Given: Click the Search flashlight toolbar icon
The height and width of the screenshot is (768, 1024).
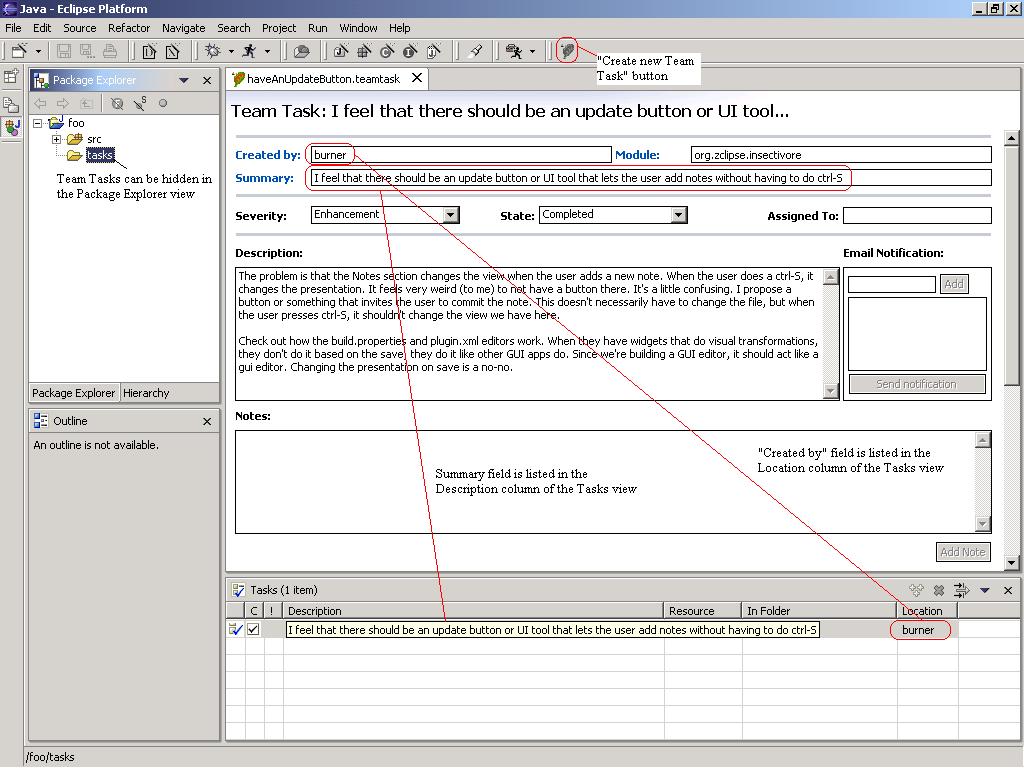Looking at the screenshot, I should click(476, 51).
